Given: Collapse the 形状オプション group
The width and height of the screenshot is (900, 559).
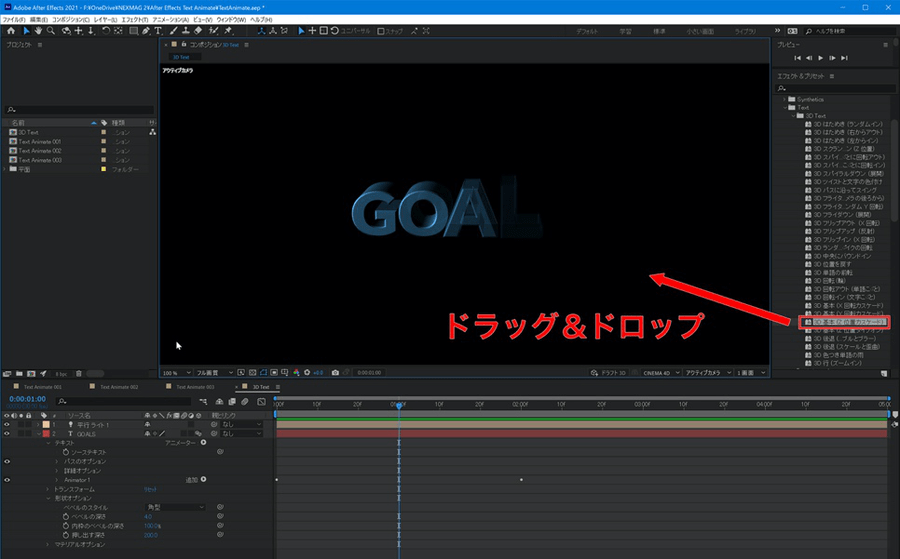Looking at the screenshot, I should click(48, 498).
